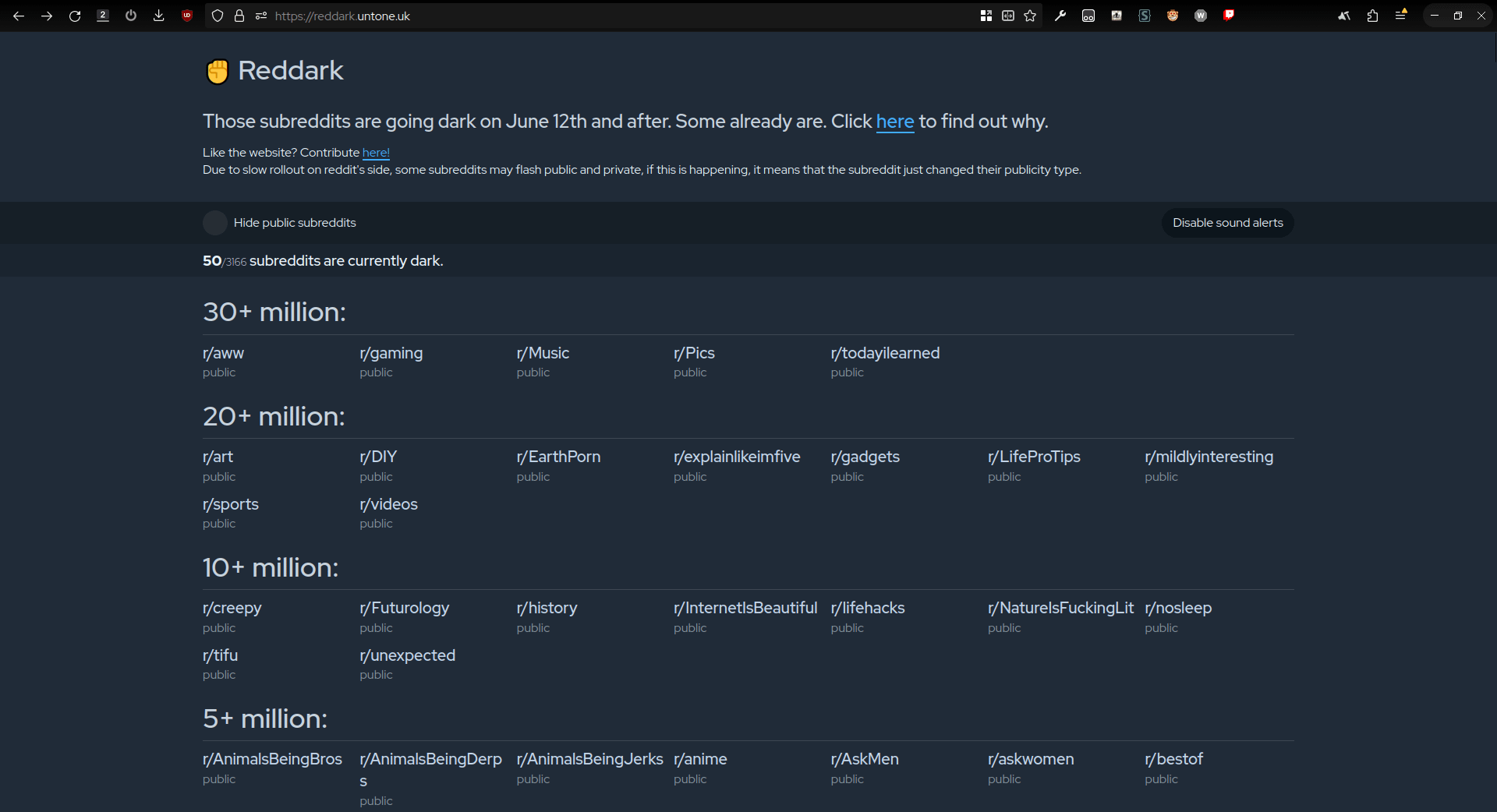Open r/creepy subreddit link

(x=232, y=608)
